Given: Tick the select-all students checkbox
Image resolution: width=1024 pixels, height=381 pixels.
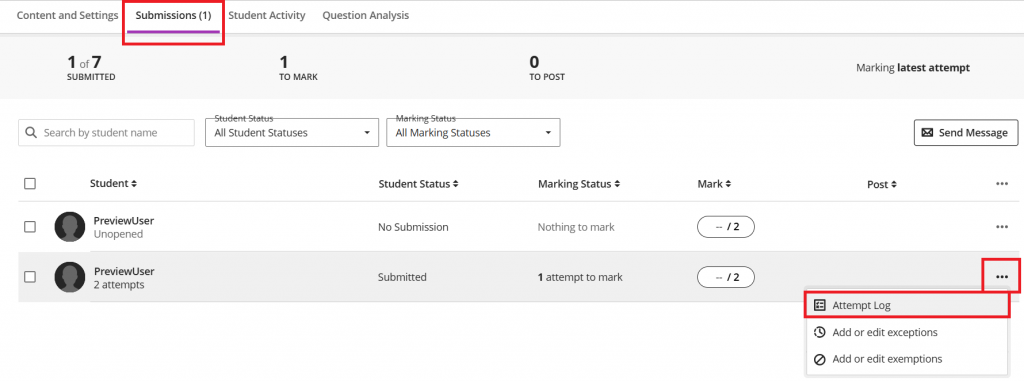Looking at the screenshot, I should tap(30, 184).
